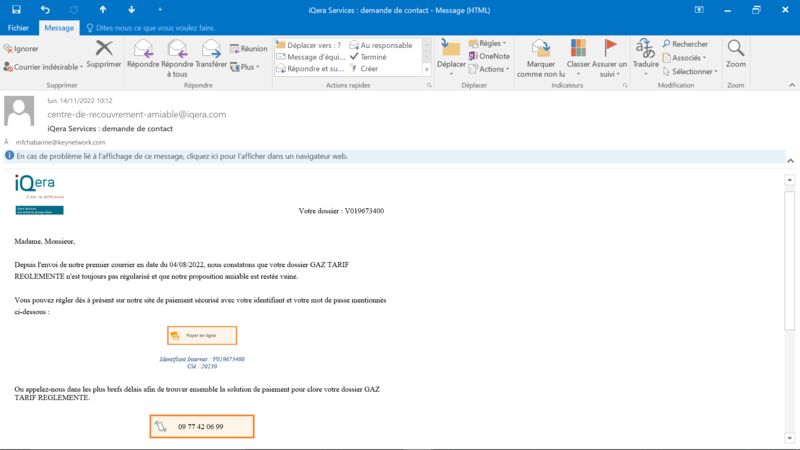Click the info bar to view in web browser
This screenshot has width=800, height=450.
pyautogui.click(x=395, y=156)
